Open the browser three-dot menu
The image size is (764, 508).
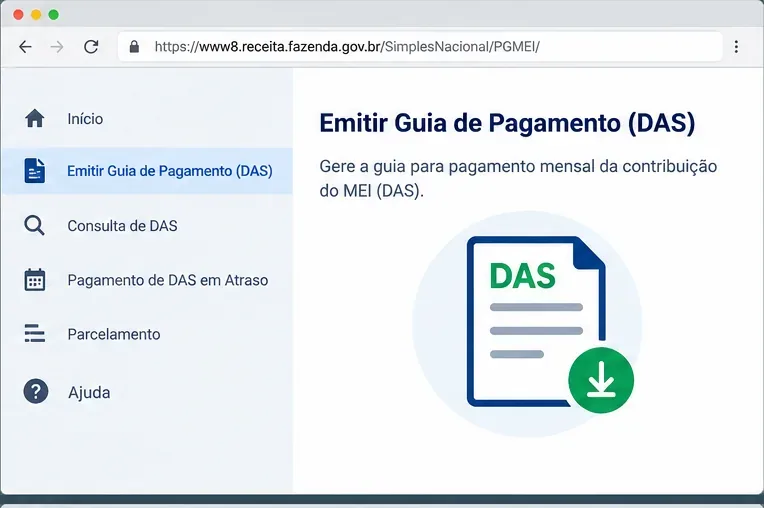click(736, 47)
